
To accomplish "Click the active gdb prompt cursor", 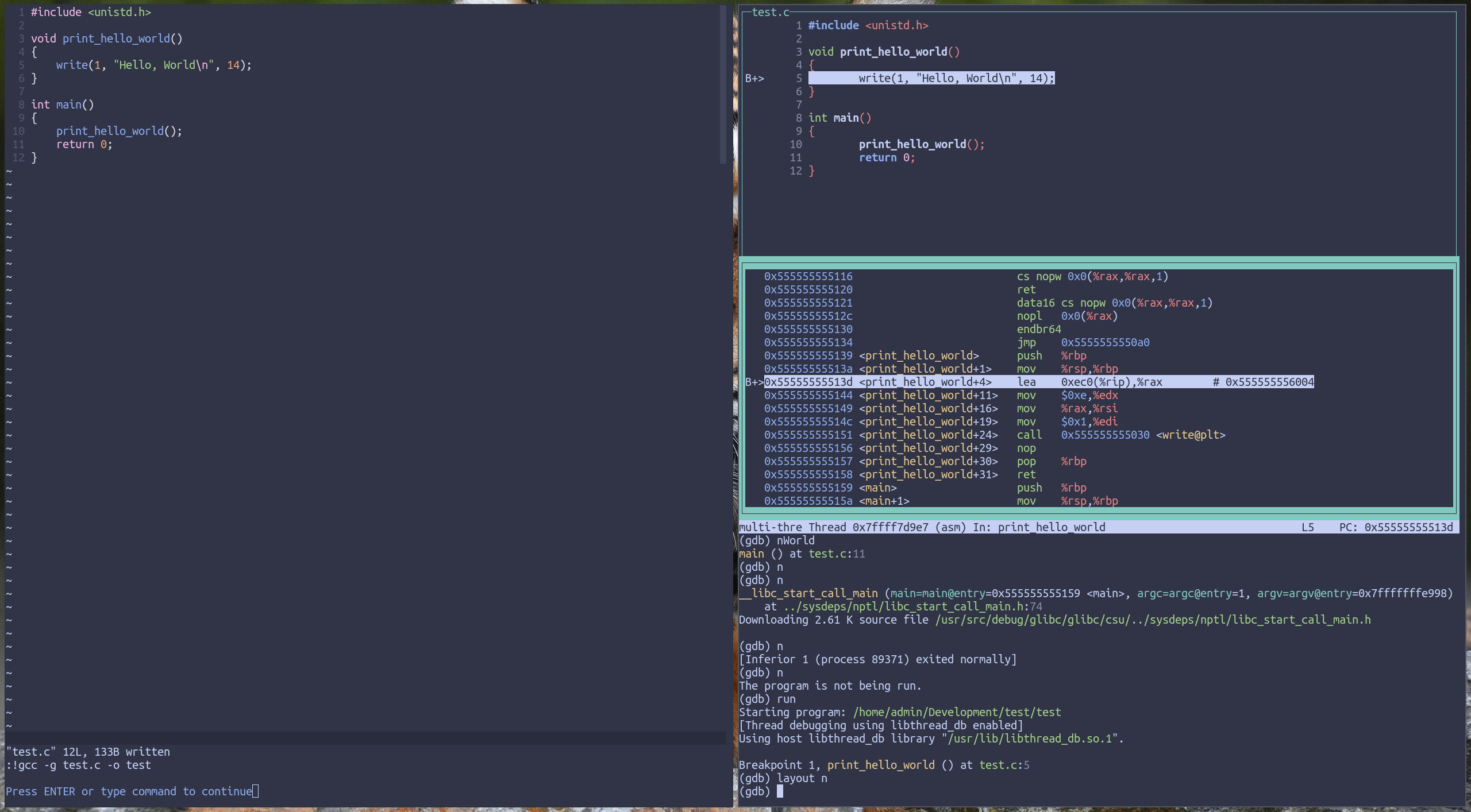I will pyautogui.click(x=780, y=791).
